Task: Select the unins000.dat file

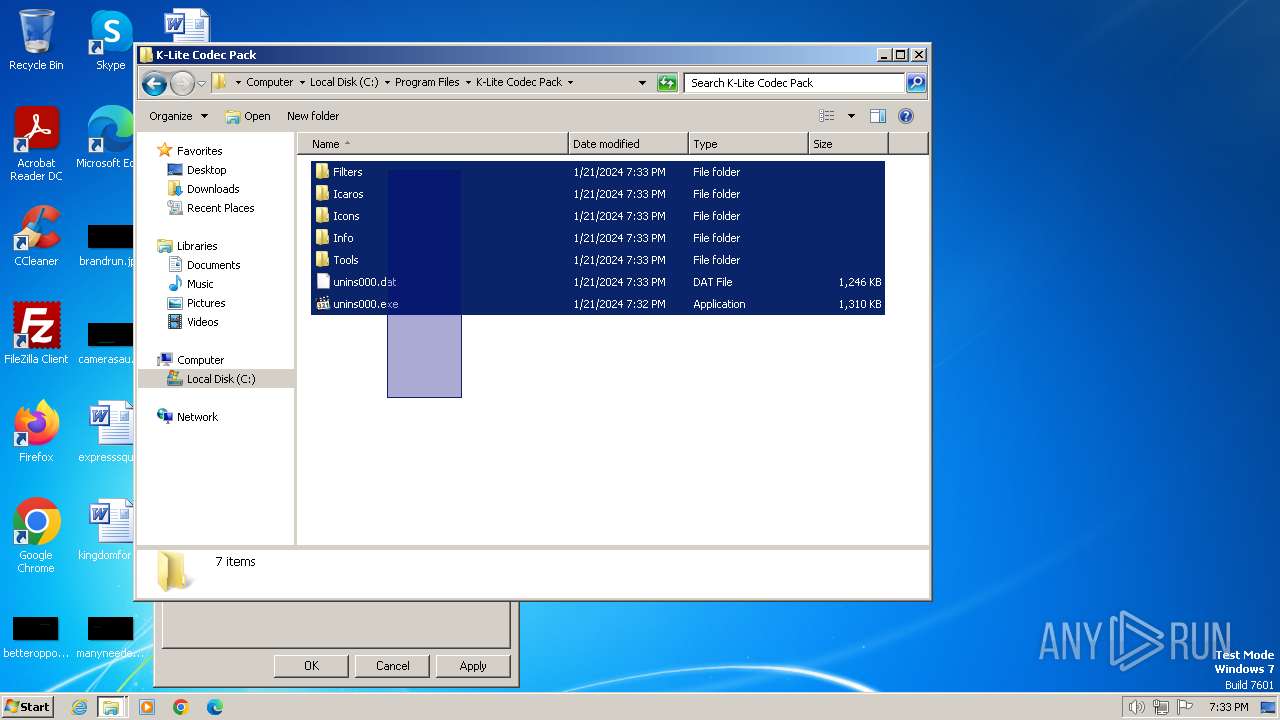Action: coord(597,282)
